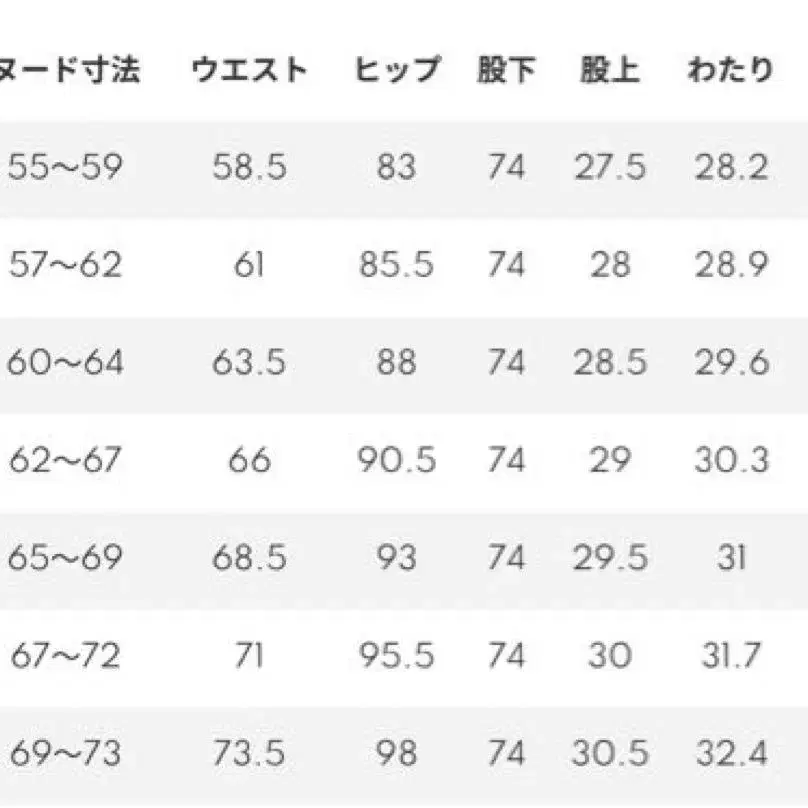The height and width of the screenshot is (808, 808).
Task: Select the 股上 column header
Action: (609, 71)
